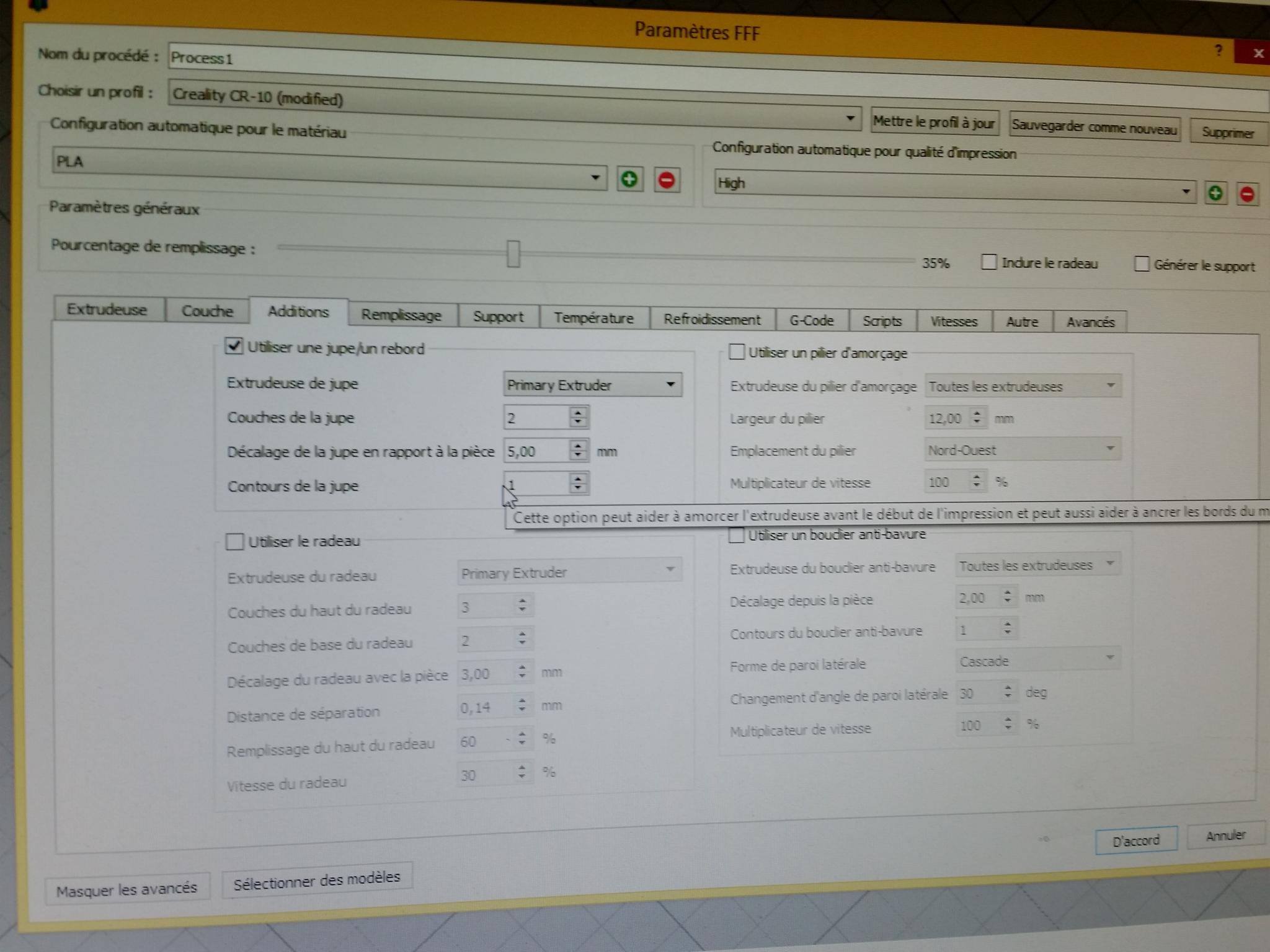This screenshot has width=1270, height=952.
Task: Remove the PLA material configuration (red minus)
Action: point(667,180)
